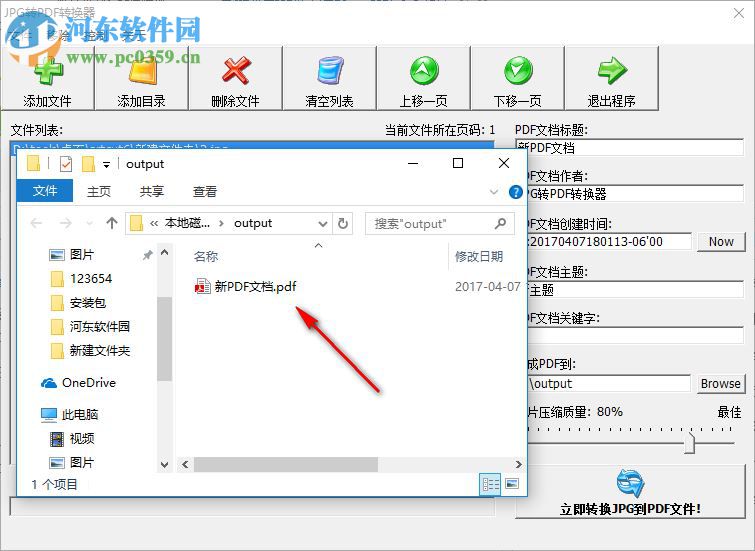Sort by 名称 column header
The image size is (755, 551).
[x=206, y=256]
